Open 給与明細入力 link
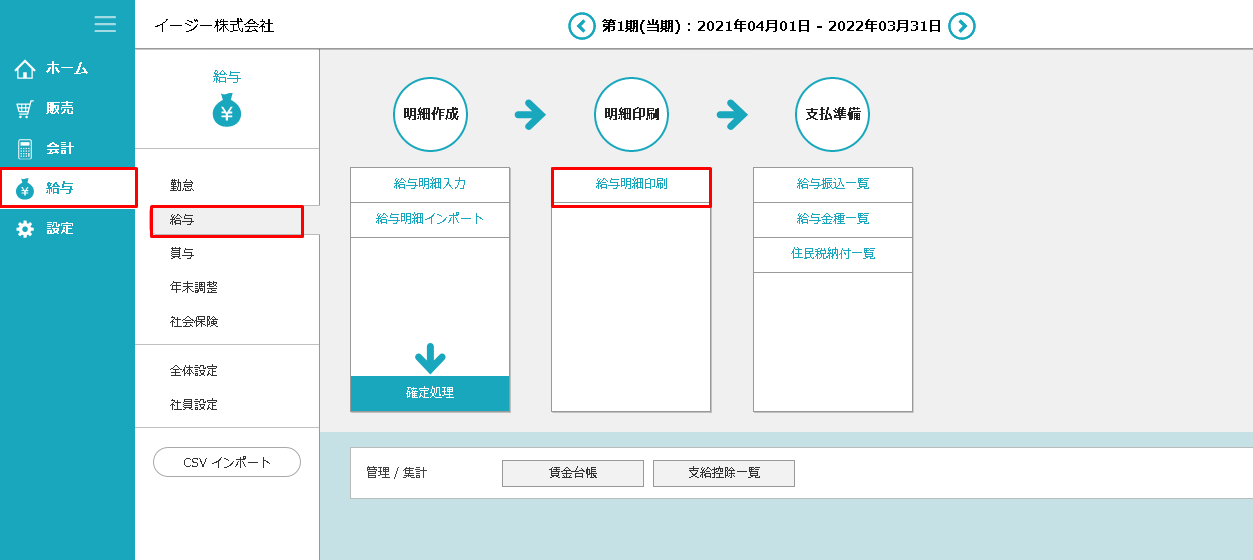 click(430, 184)
